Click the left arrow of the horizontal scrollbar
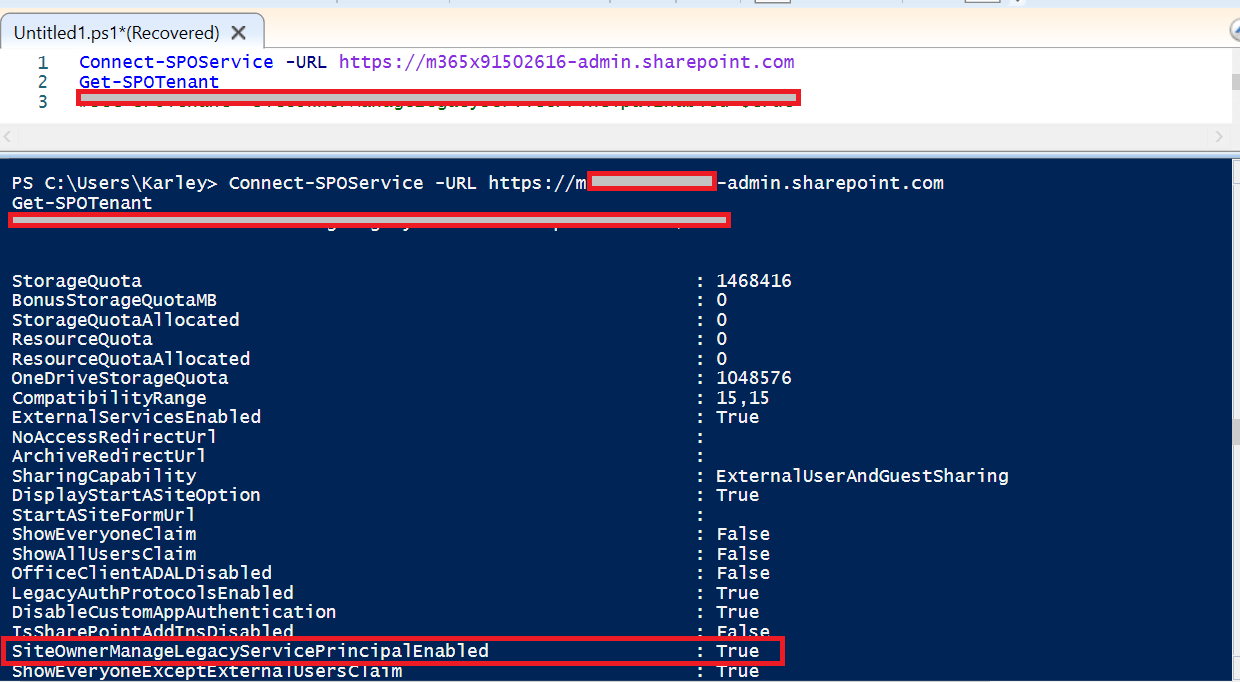The image size is (1240, 682). point(8,135)
